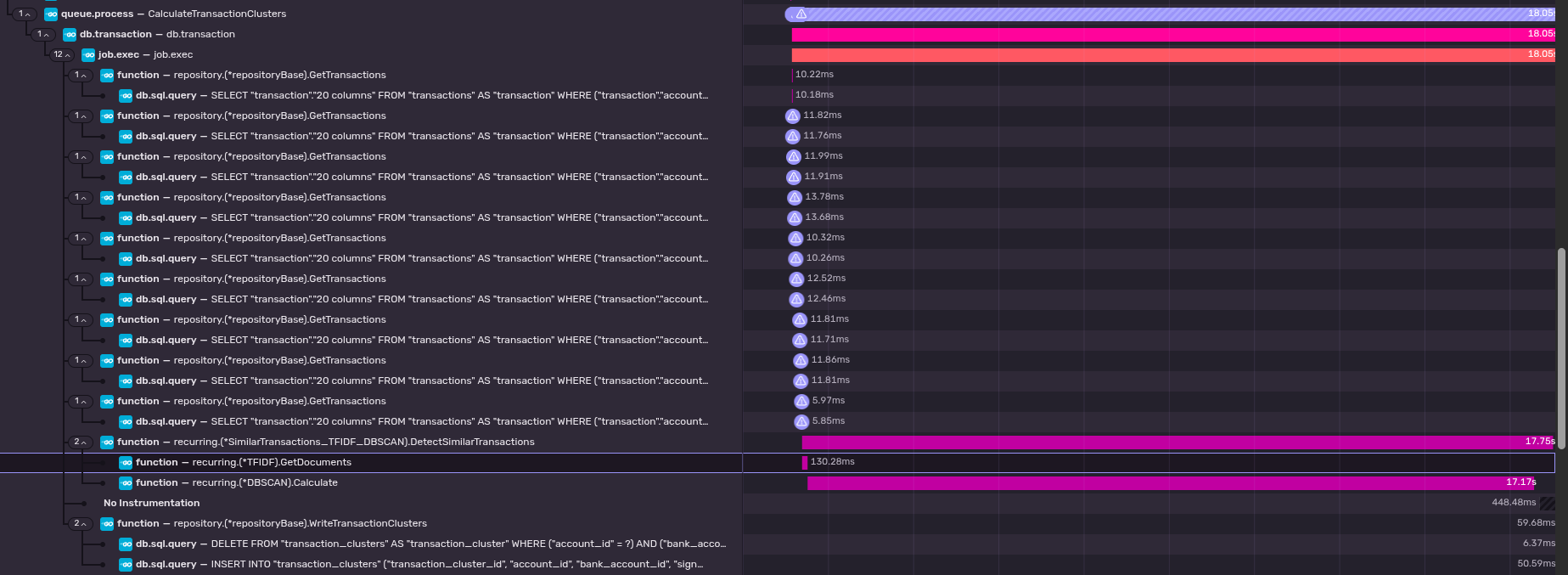Click the 130.28ms duration label
Screen dimensions: 1568x575
pyautogui.click(x=832, y=462)
